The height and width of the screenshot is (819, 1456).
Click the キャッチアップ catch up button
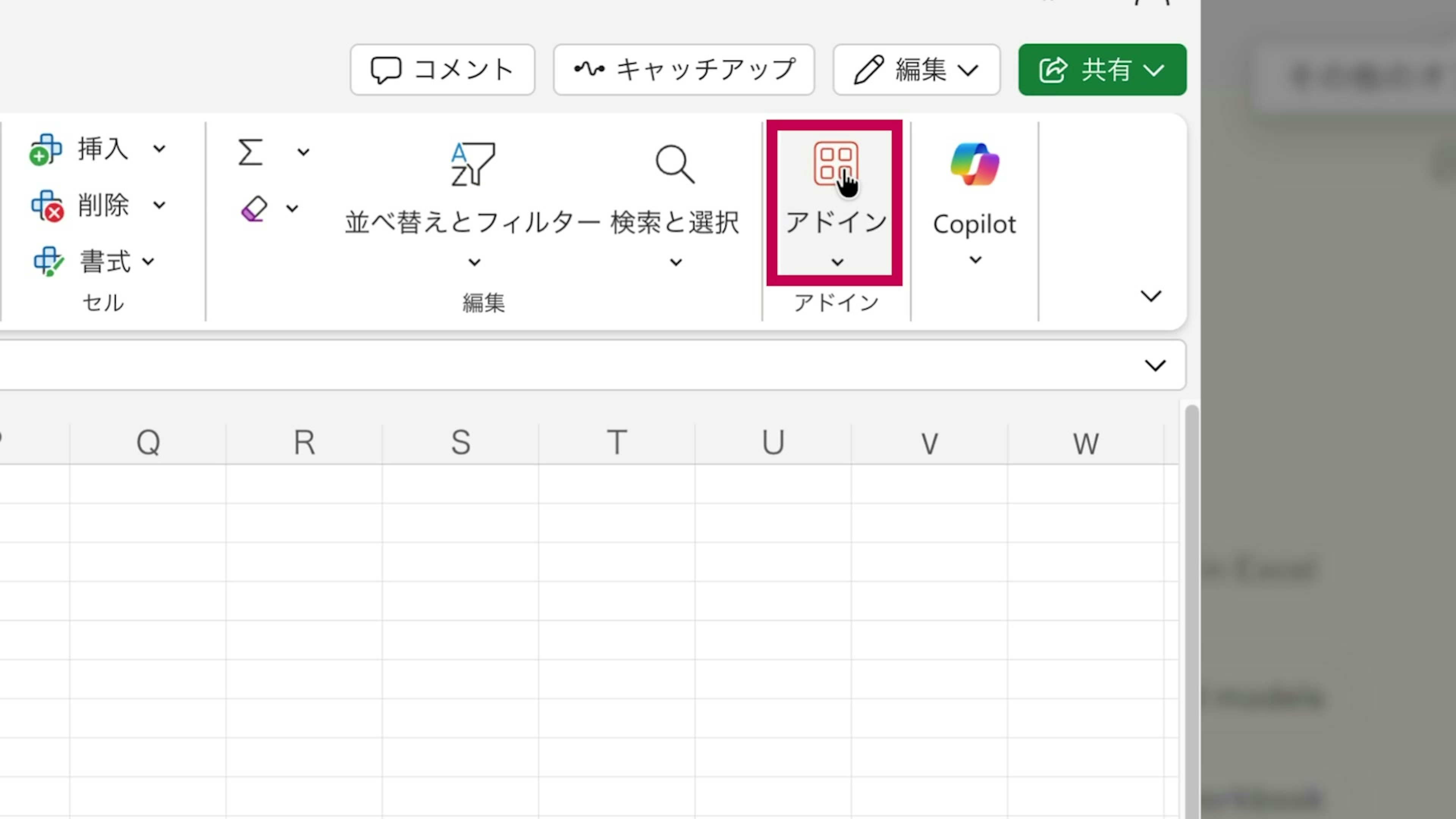(x=683, y=69)
